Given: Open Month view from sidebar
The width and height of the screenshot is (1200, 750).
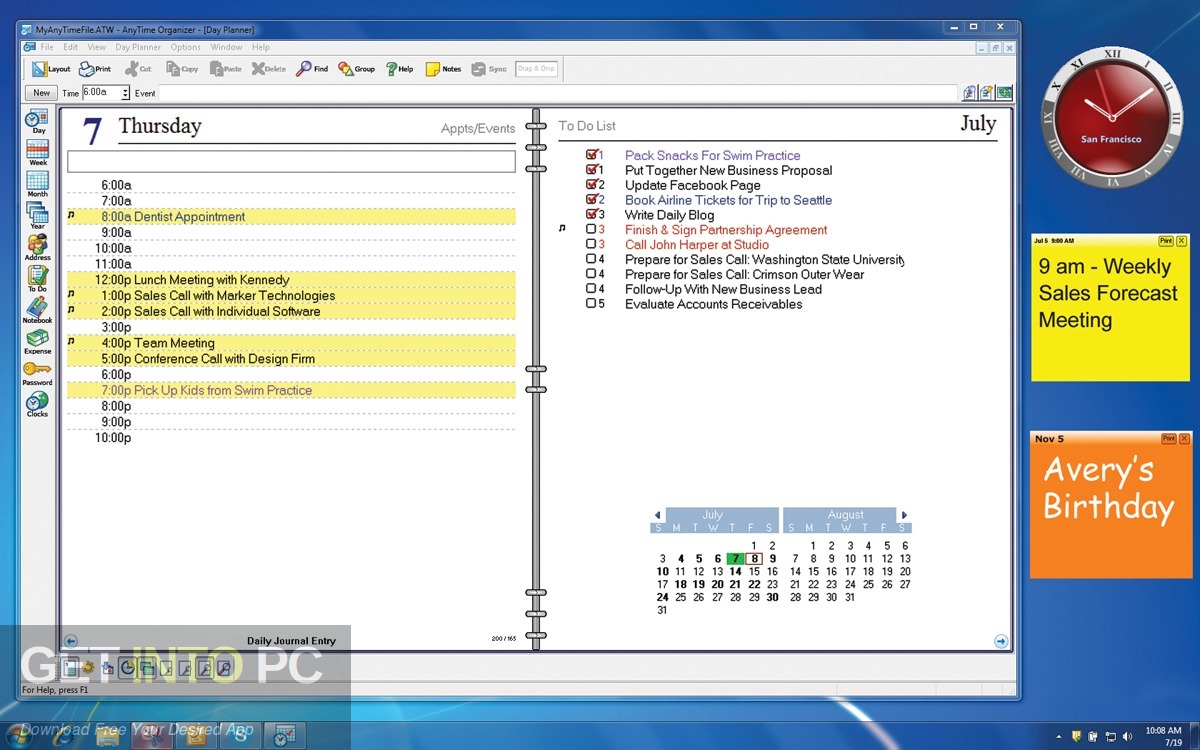Looking at the screenshot, I should click(38, 184).
